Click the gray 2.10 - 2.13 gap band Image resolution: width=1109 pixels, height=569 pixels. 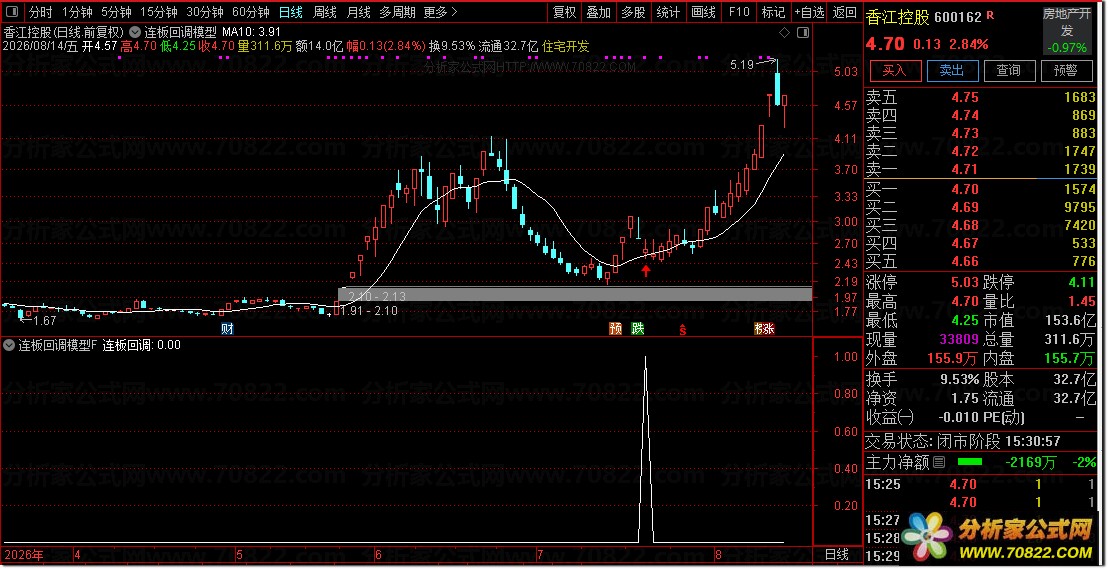[x=575, y=293]
